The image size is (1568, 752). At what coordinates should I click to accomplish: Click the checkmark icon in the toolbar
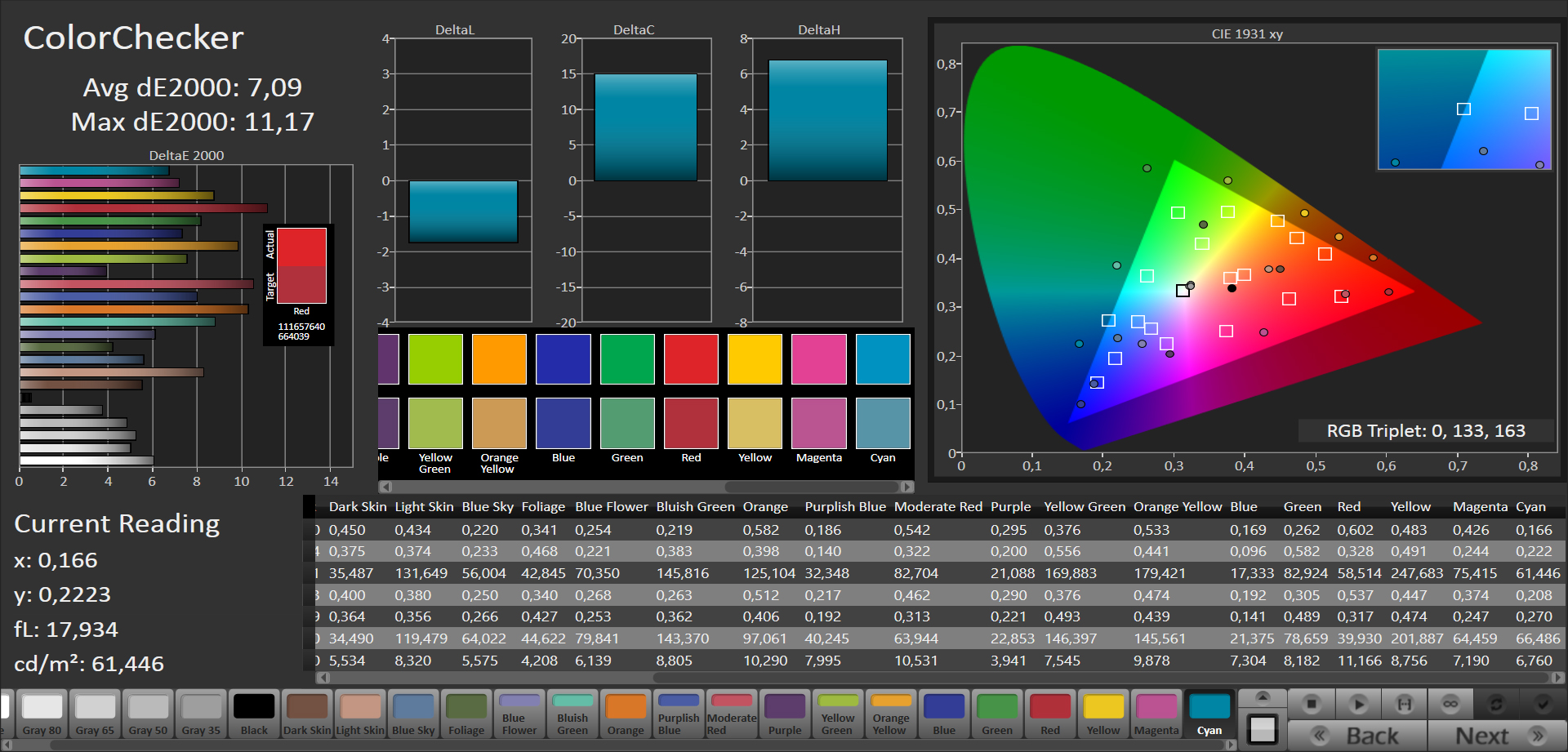[1542, 704]
